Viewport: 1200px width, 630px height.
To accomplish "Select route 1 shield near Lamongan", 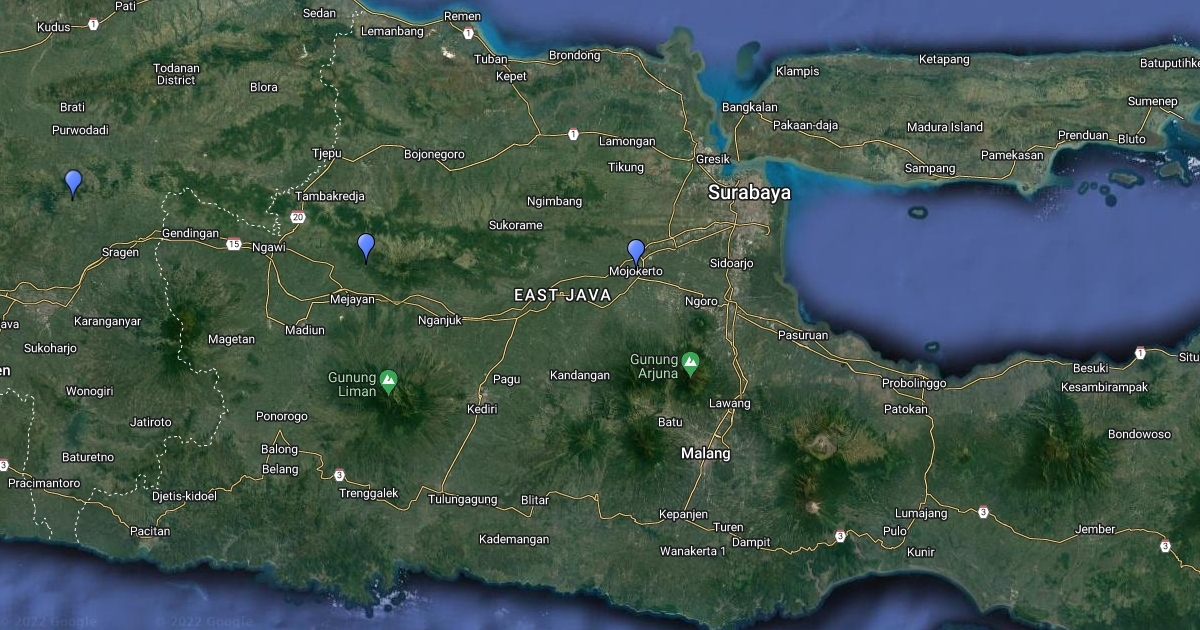I will point(573,134).
